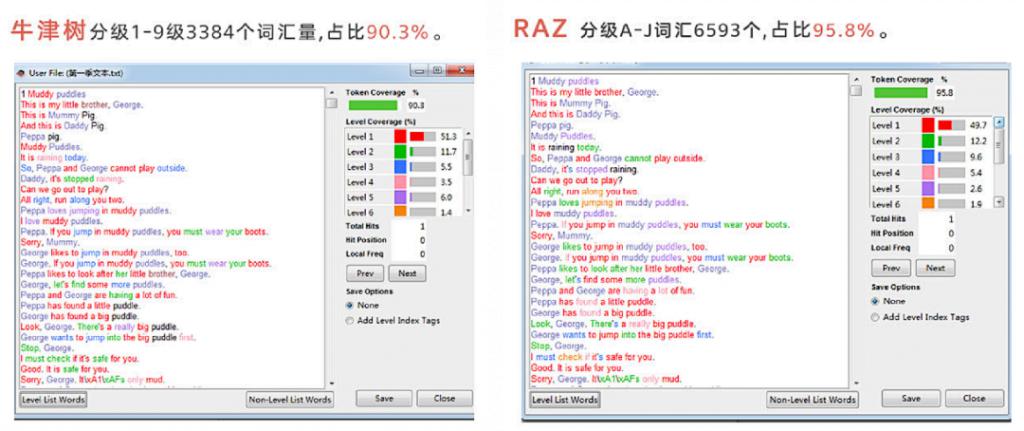Click Total Hits field in left window
Image resolution: width=1024 pixels, height=431 pixels.
[409, 226]
